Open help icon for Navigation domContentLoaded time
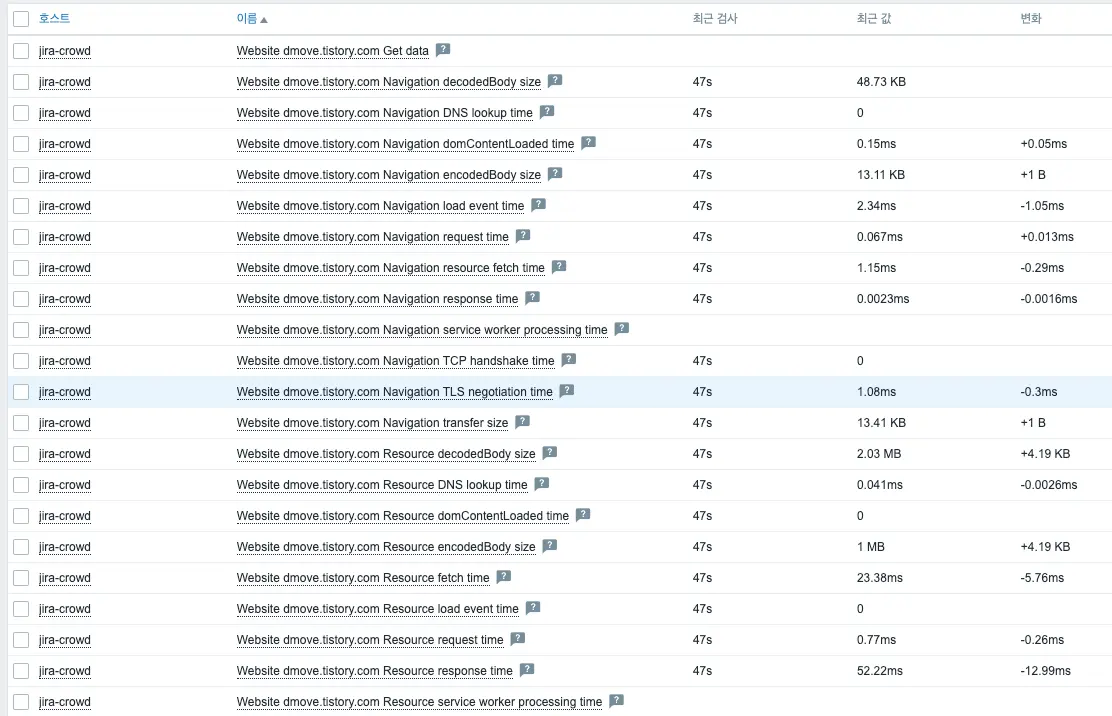 [x=588, y=143]
